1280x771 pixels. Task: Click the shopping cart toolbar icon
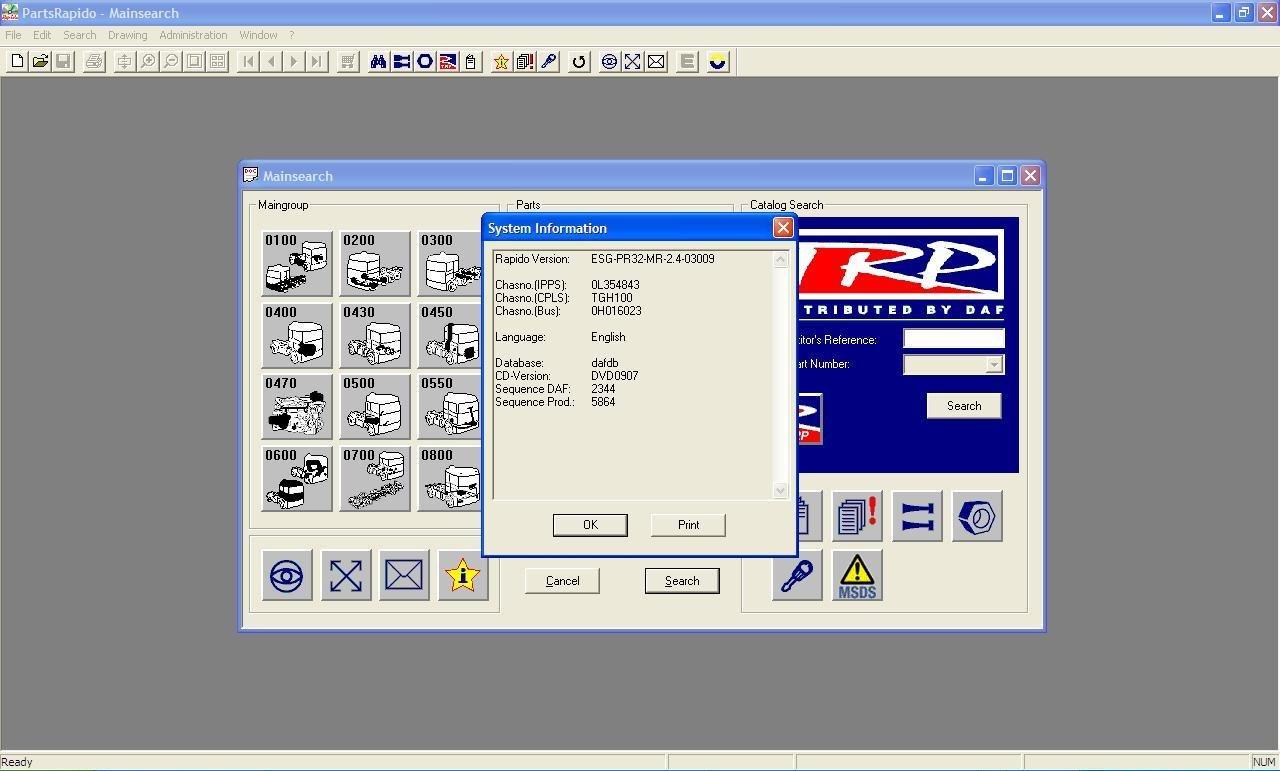pos(347,62)
